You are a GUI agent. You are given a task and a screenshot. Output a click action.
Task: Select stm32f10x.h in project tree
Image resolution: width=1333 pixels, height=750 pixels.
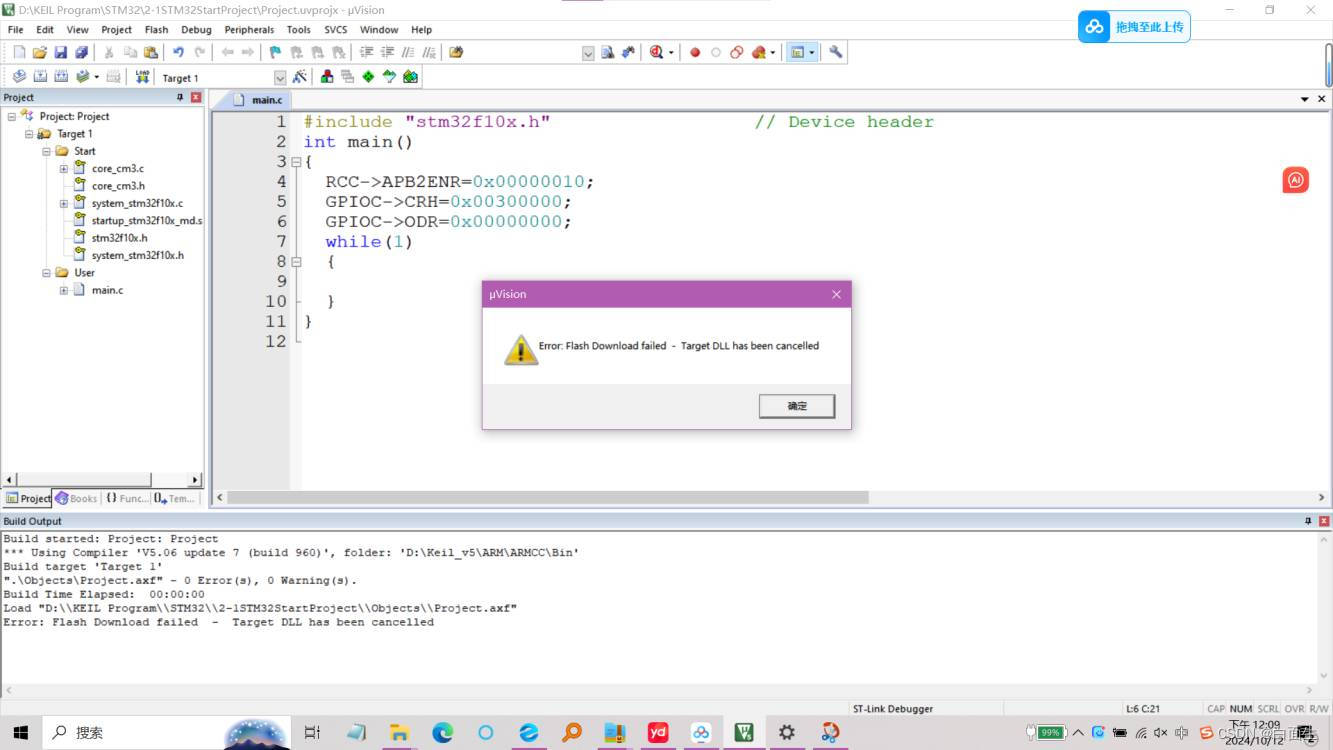click(119, 238)
